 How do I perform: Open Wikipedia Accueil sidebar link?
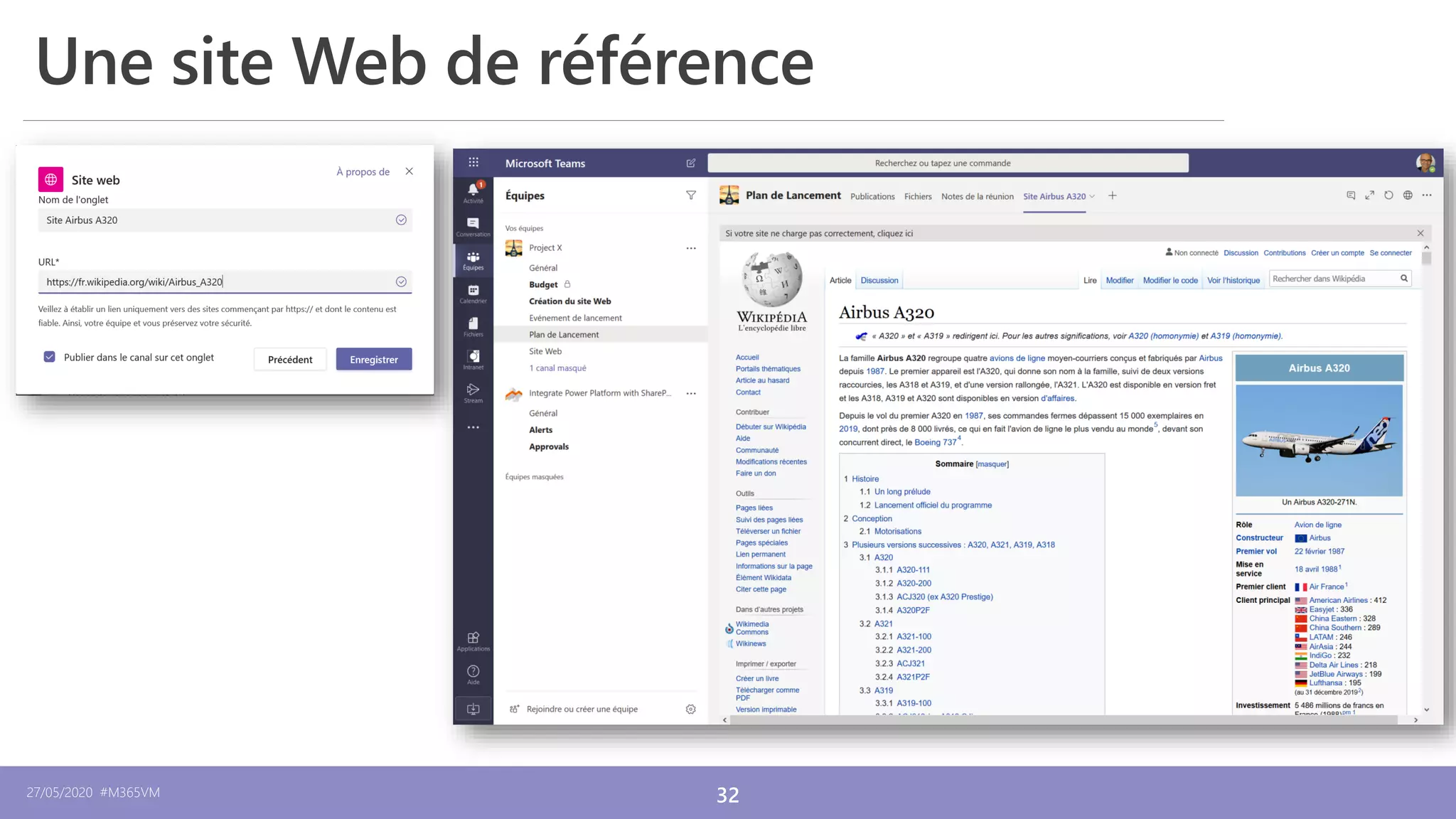[747, 358]
